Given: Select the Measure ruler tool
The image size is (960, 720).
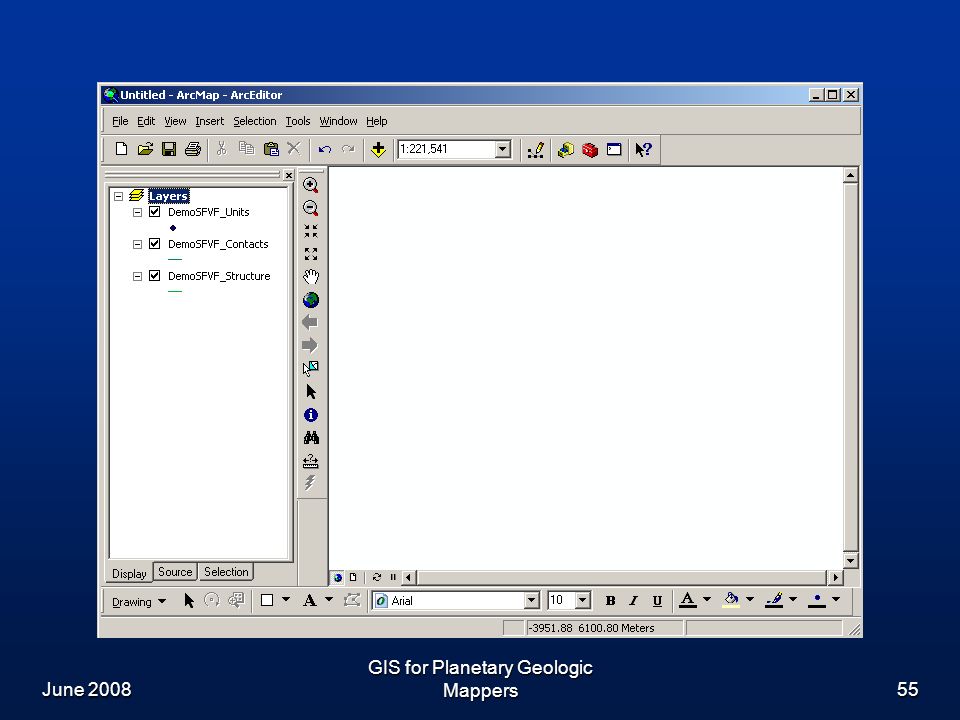Looking at the screenshot, I should coord(310,461).
